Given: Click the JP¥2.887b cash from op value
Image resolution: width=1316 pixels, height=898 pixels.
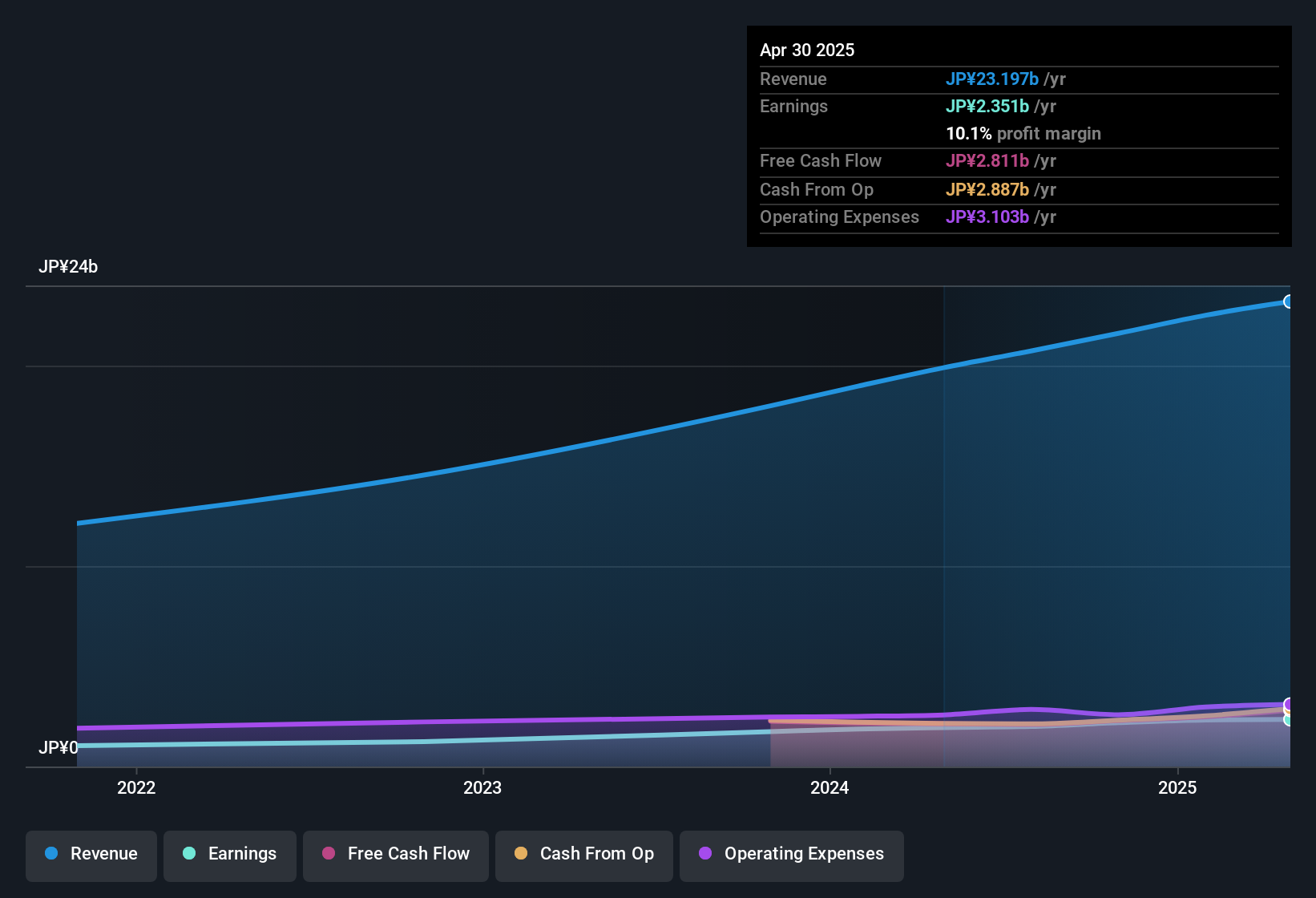Looking at the screenshot, I should coord(987,189).
